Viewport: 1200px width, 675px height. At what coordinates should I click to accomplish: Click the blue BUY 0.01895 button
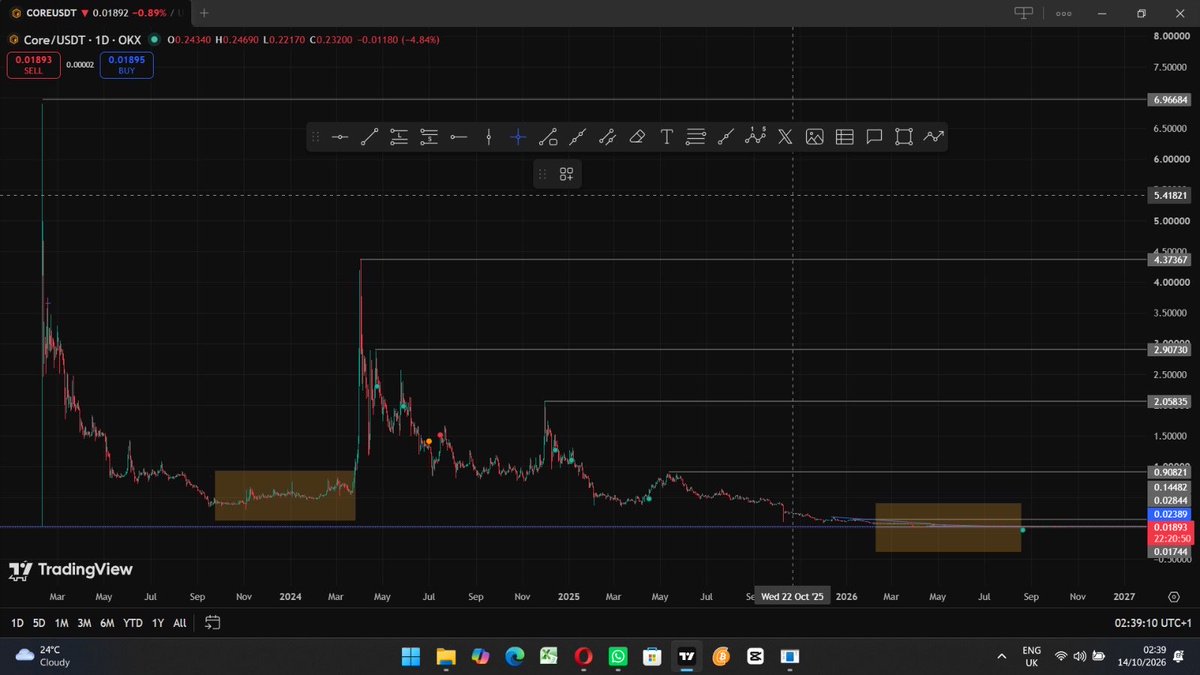tap(126, 65)
